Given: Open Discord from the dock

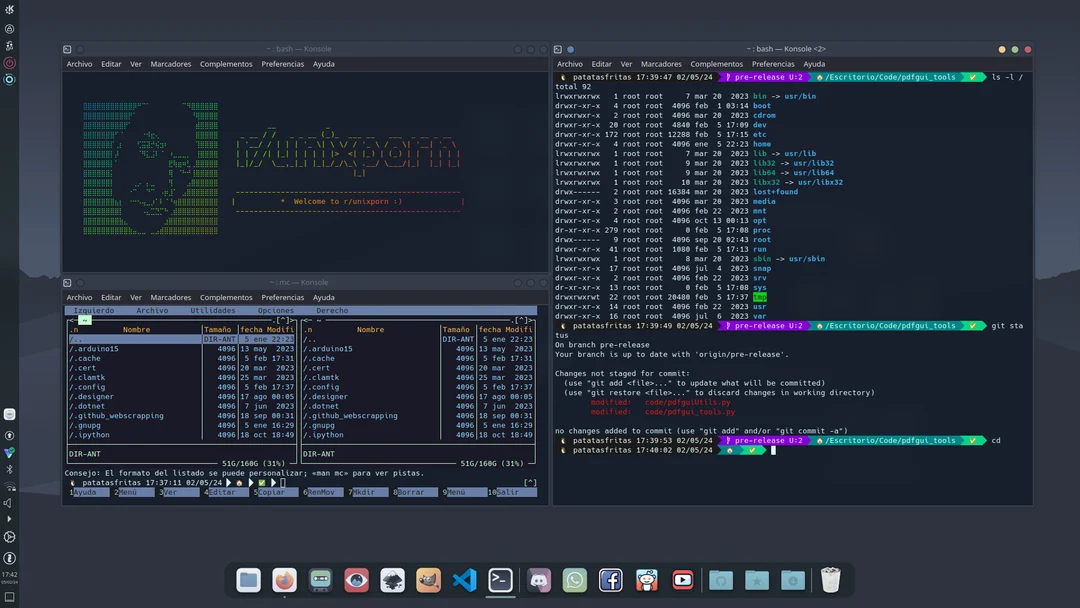Looking at the screenshot, I should (x=538, y=580).
